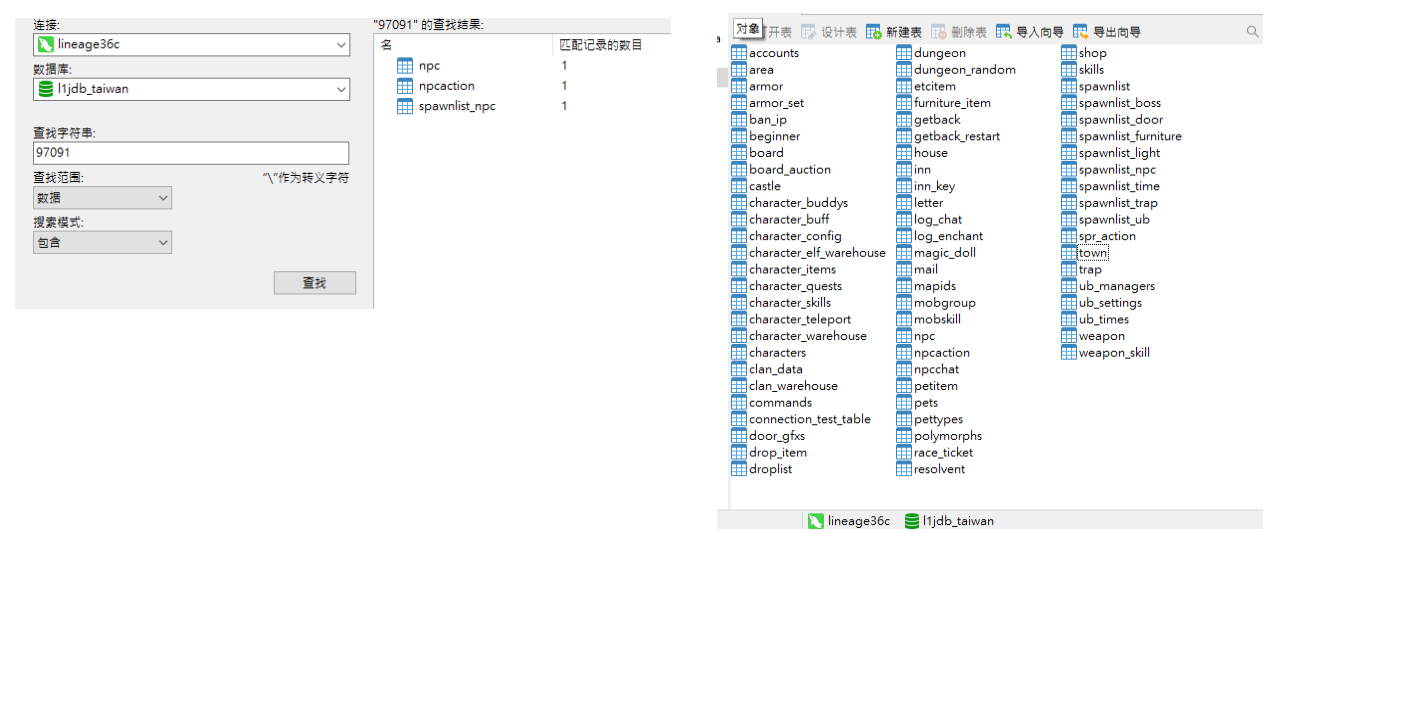Click the droplist table icon

pos(739,469)
